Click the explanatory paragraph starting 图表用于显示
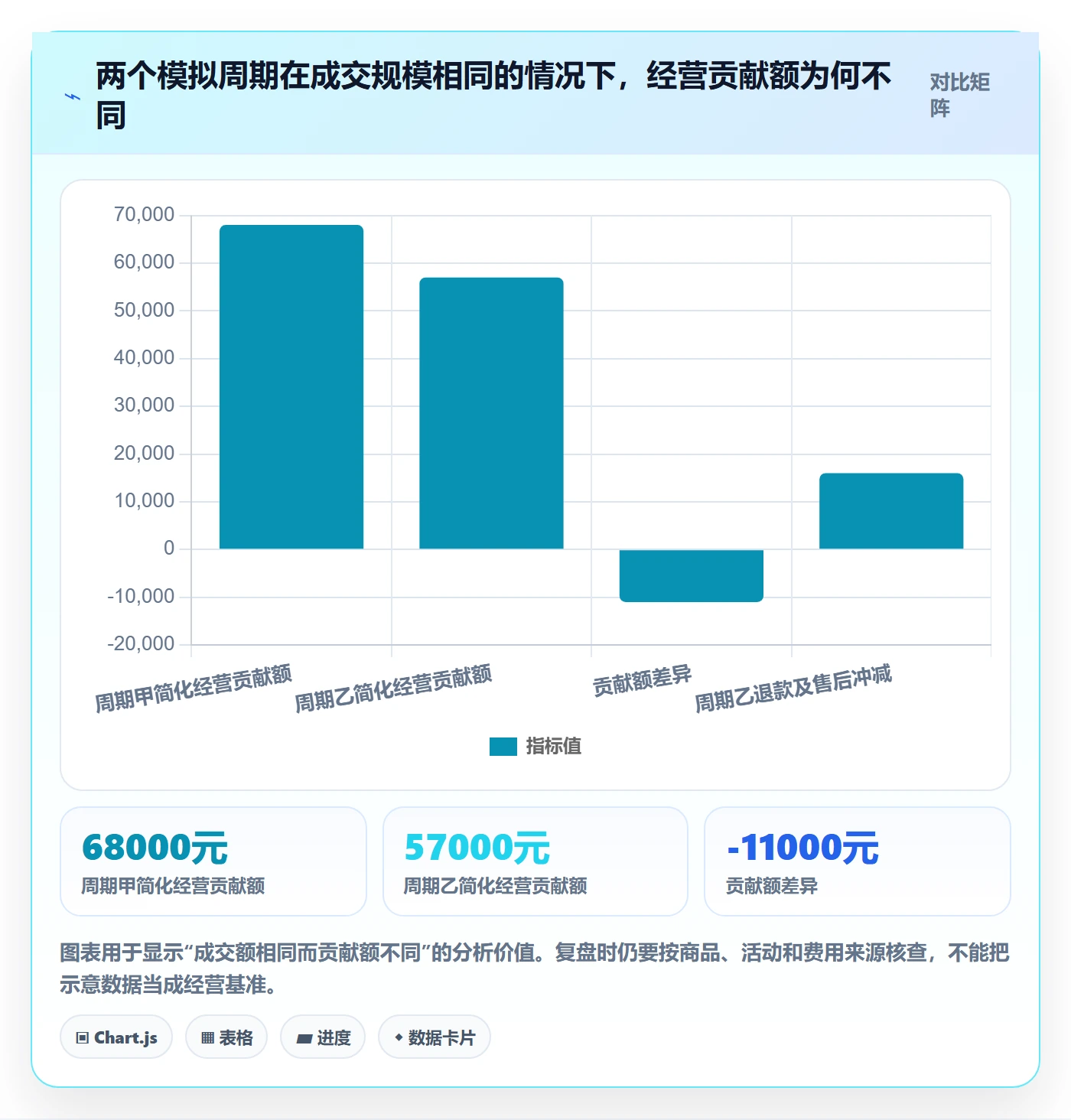Screen dimensions: 1071x1120 [535, 968]
